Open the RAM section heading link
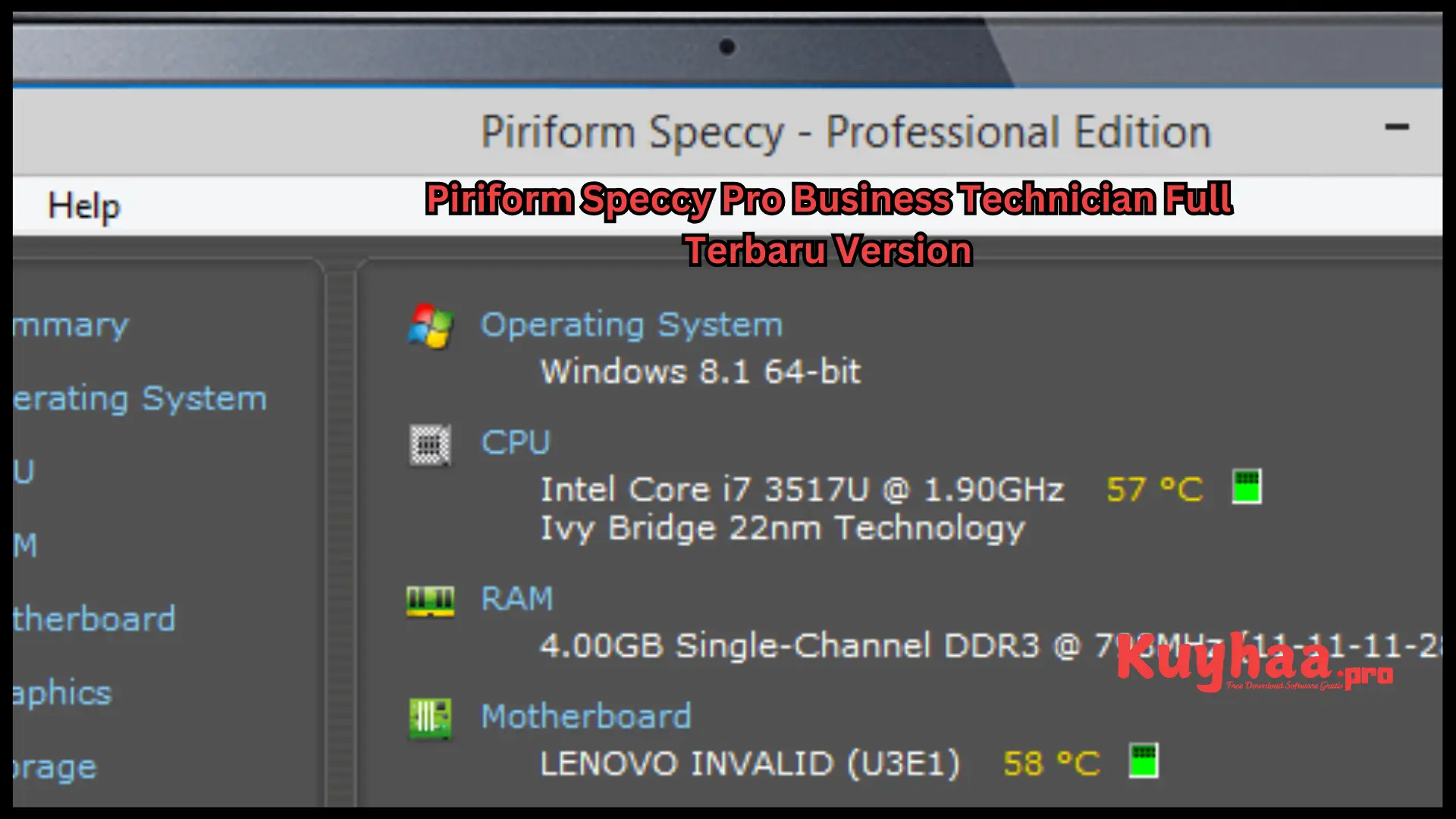1456x819 pixels. tap(517, 599)
